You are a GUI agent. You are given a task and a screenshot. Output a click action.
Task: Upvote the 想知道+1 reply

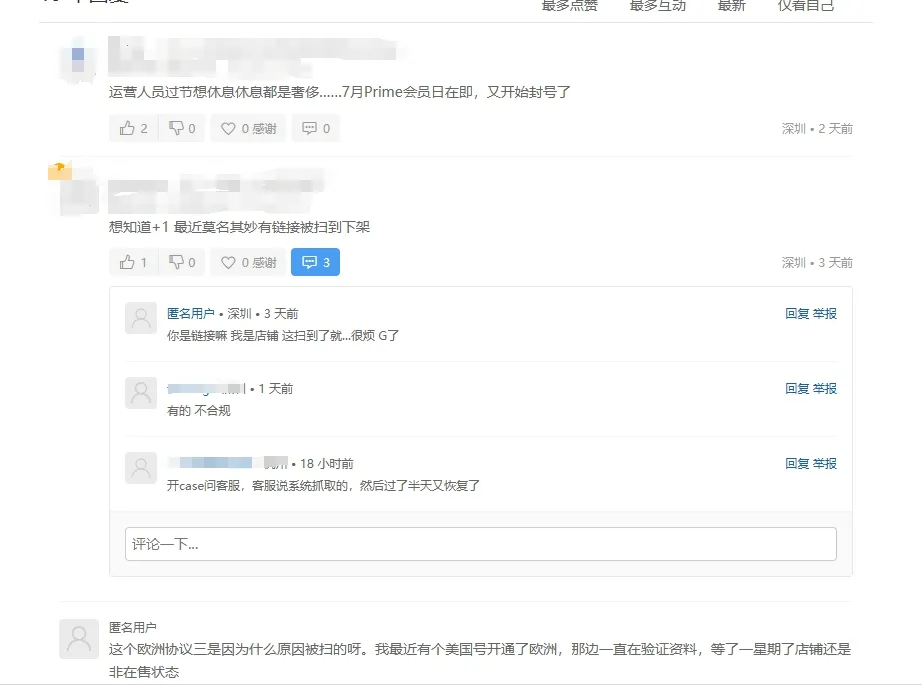click(x=133, y=262)
